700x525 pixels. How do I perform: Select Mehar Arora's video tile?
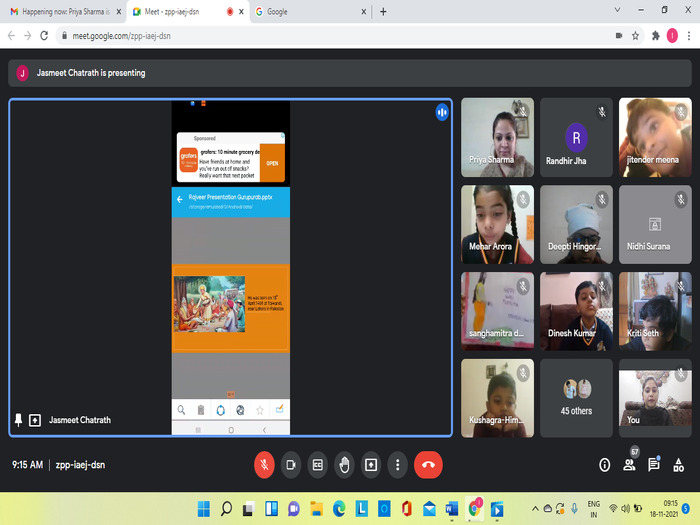pos(497,224)
